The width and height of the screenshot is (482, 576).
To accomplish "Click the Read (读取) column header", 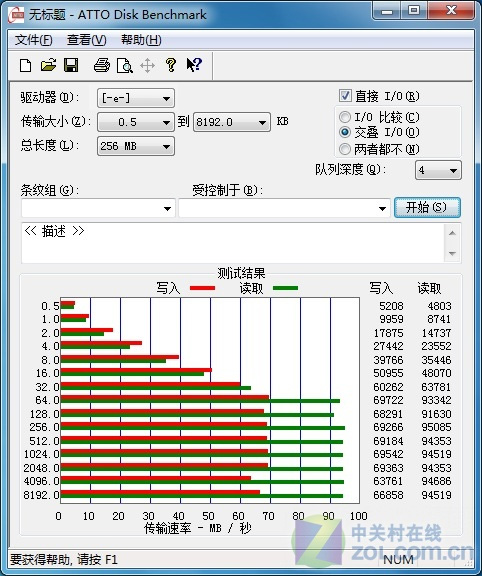I will coord(429,288).
